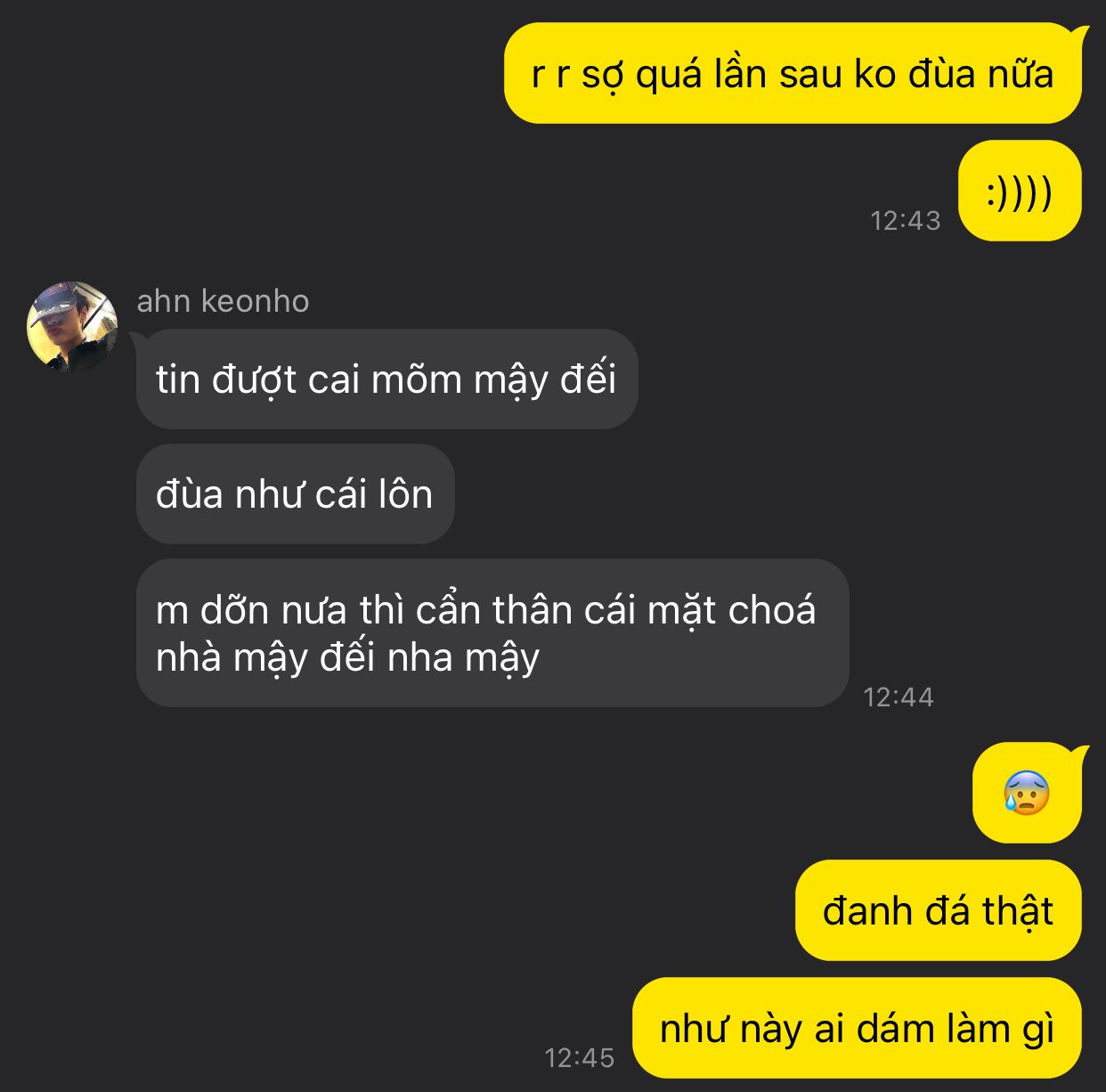The image size is (1106, 1092).
Task: Tap the word "lôn" in the short gray bubble
Action: [x=405, y=493]
